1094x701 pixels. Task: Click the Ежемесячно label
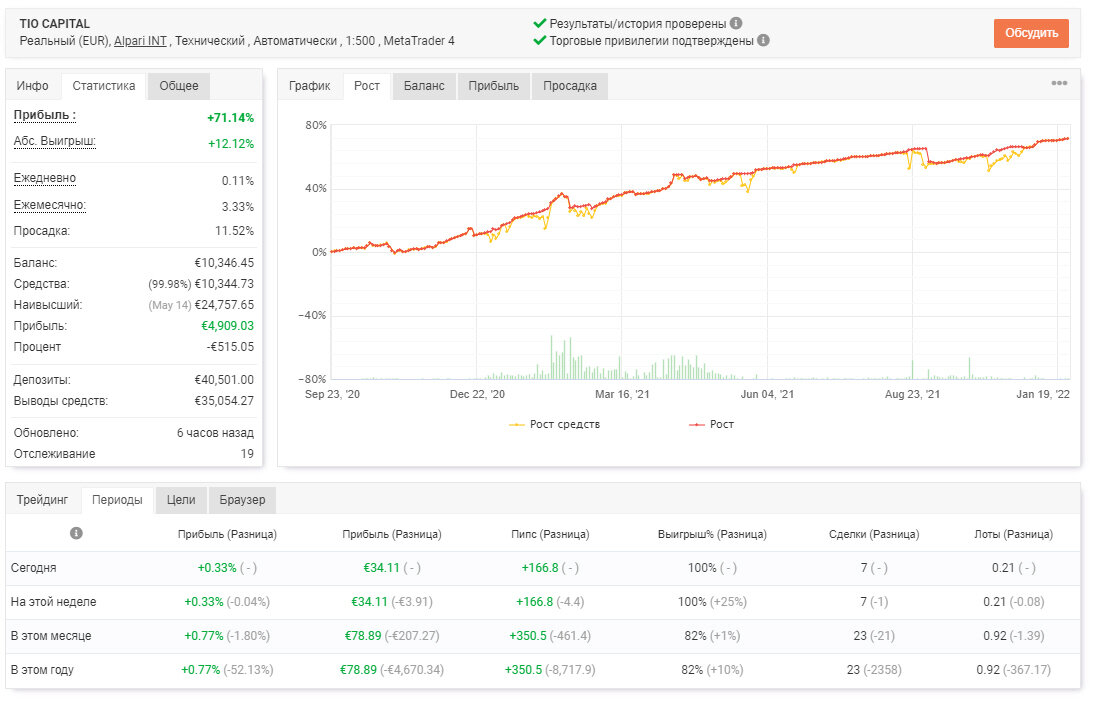pyautogui.click(x=50, y=205)
